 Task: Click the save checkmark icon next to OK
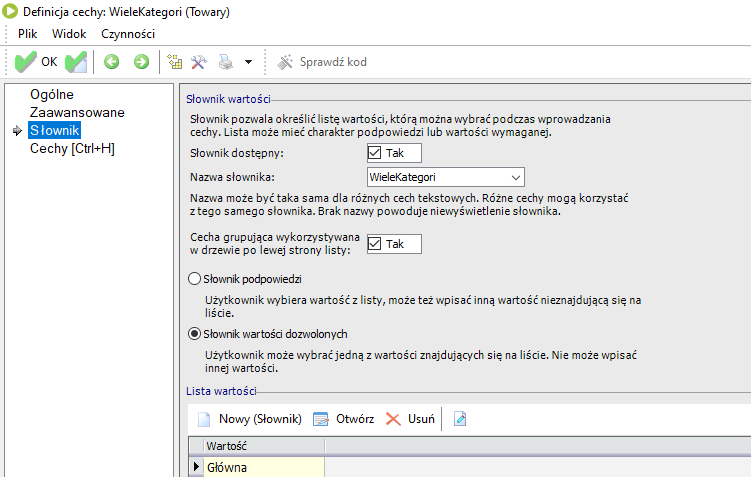(76, 62)
